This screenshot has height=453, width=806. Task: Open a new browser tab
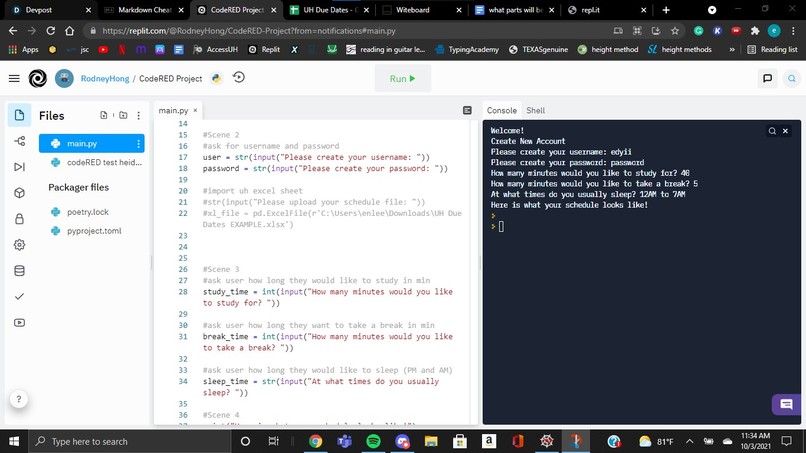click(666, 10)
